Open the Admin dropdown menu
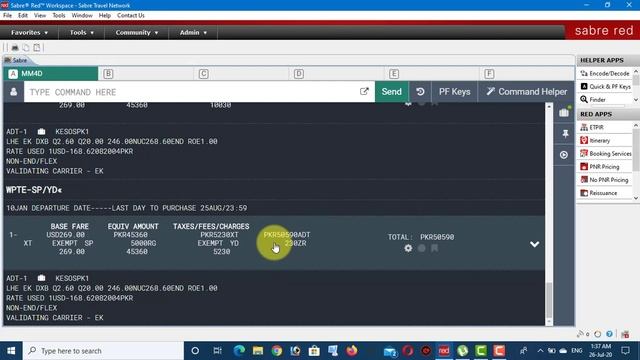Viewport: 640px width, 360px height. [193, 32]
